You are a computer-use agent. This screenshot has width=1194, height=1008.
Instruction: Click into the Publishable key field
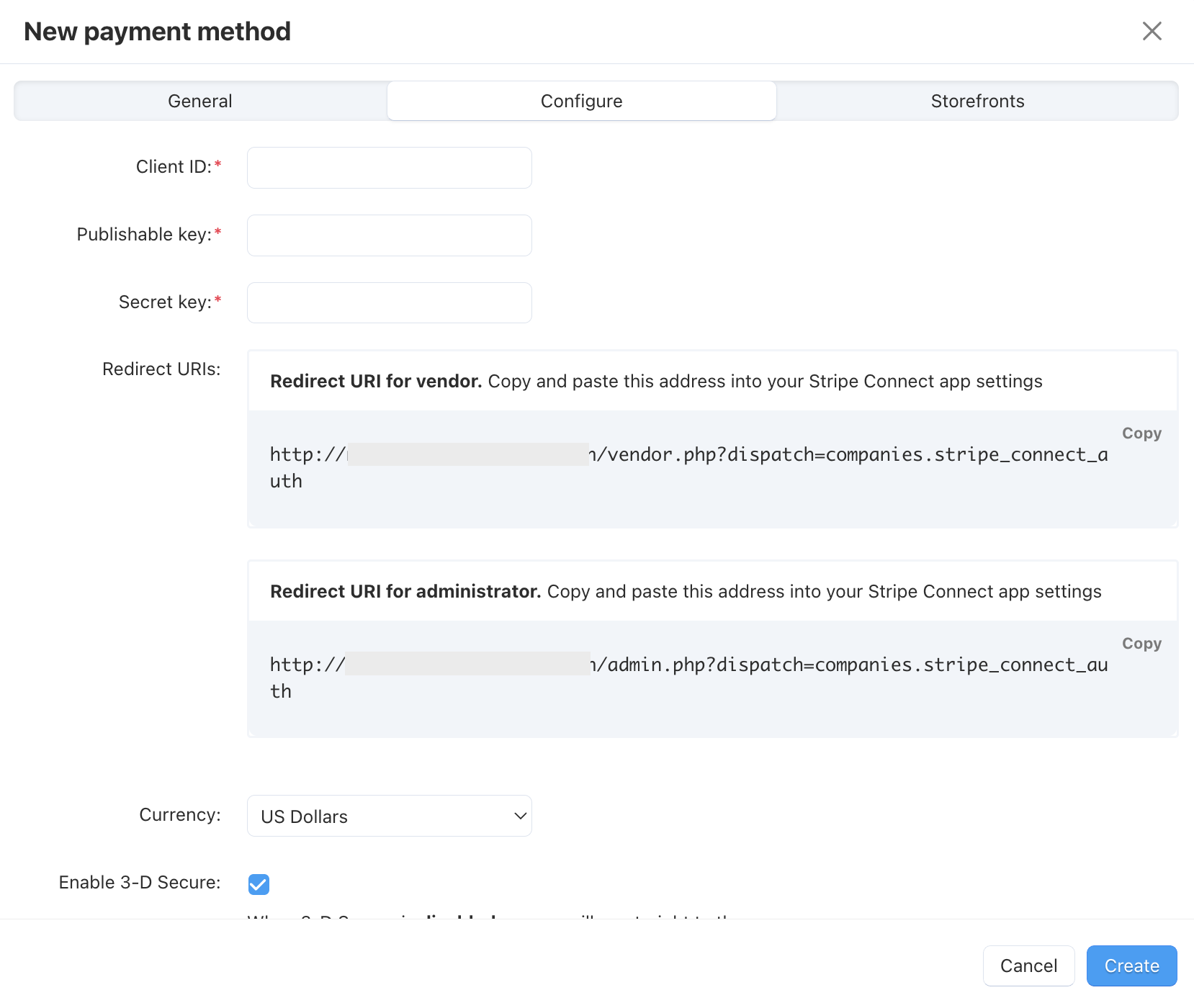[x=390, y=235]
